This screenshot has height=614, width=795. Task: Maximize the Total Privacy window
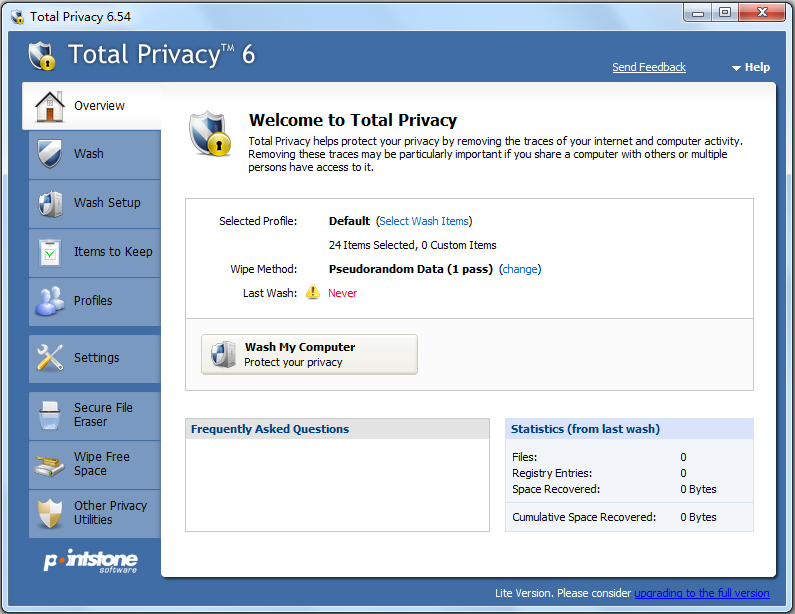click(725, 13)
